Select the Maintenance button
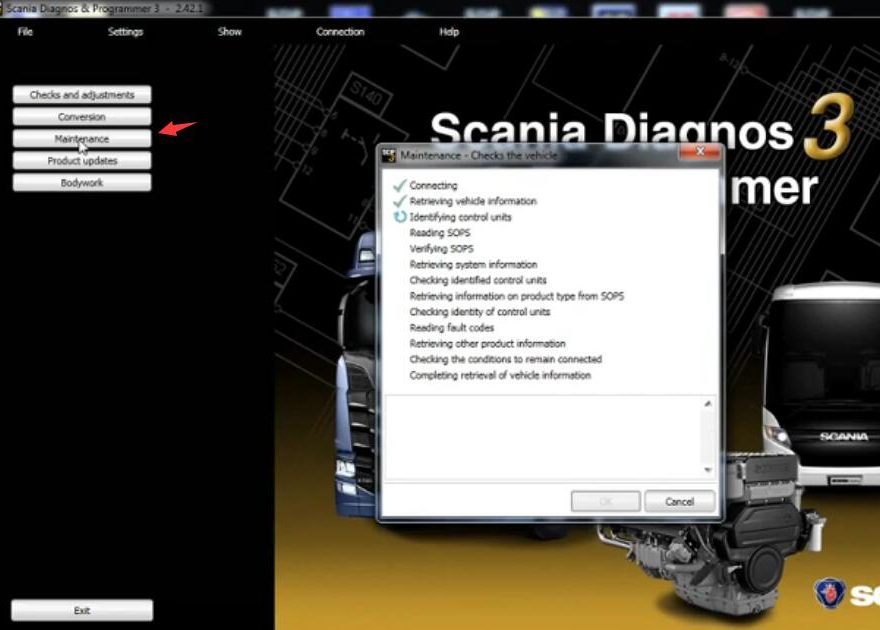This screenshot has width=880, height=630. 82,139
